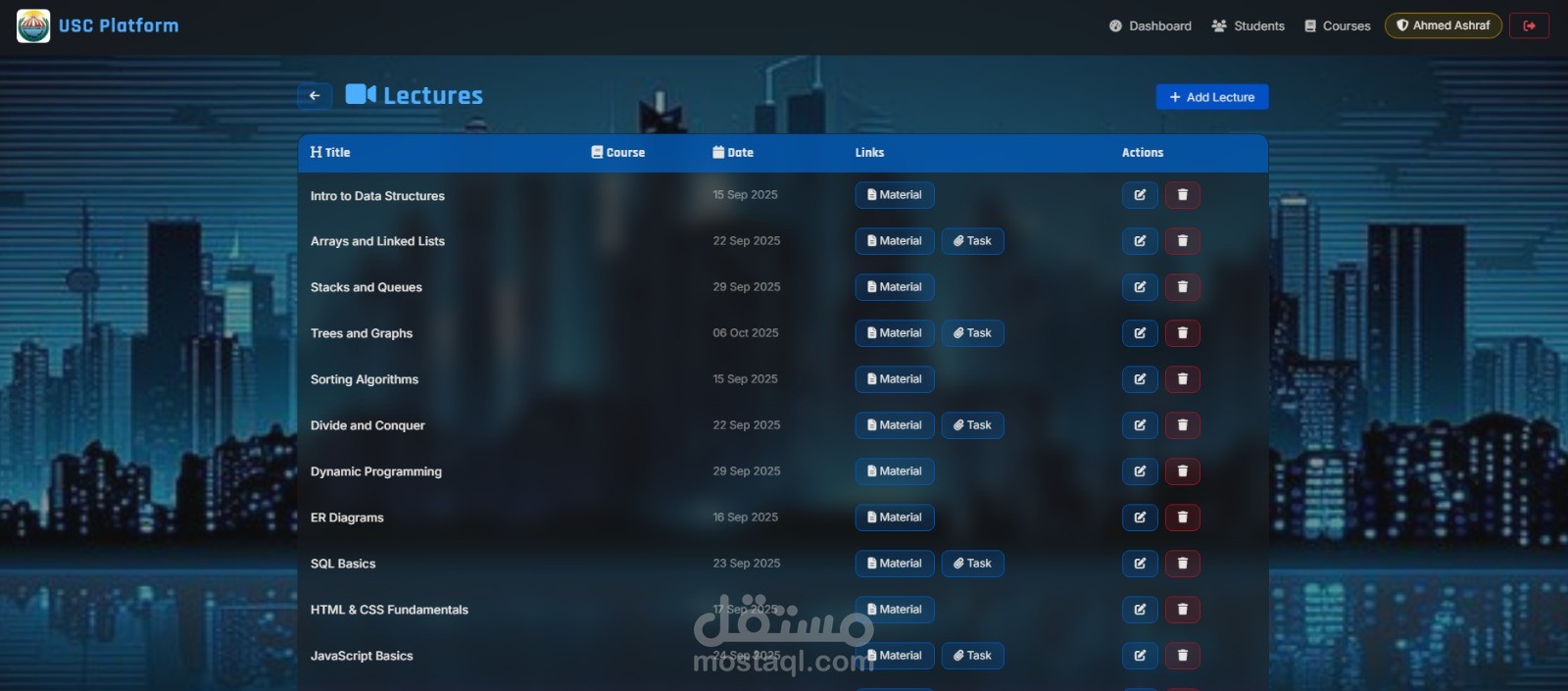This screenshot has width=1568, height=691.
Task: Edit the JavaScript Basics lecture
Action: point(1140,656)
